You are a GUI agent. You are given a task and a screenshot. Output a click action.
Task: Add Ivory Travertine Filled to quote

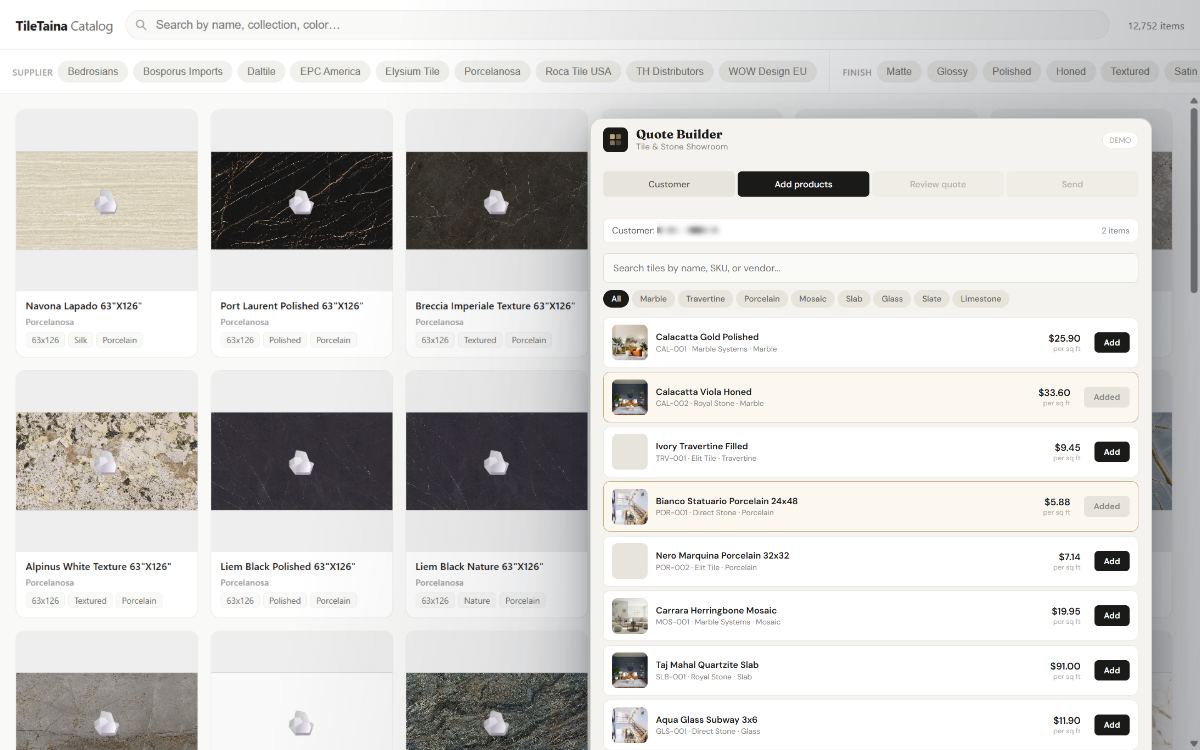tap(1112, 452)
